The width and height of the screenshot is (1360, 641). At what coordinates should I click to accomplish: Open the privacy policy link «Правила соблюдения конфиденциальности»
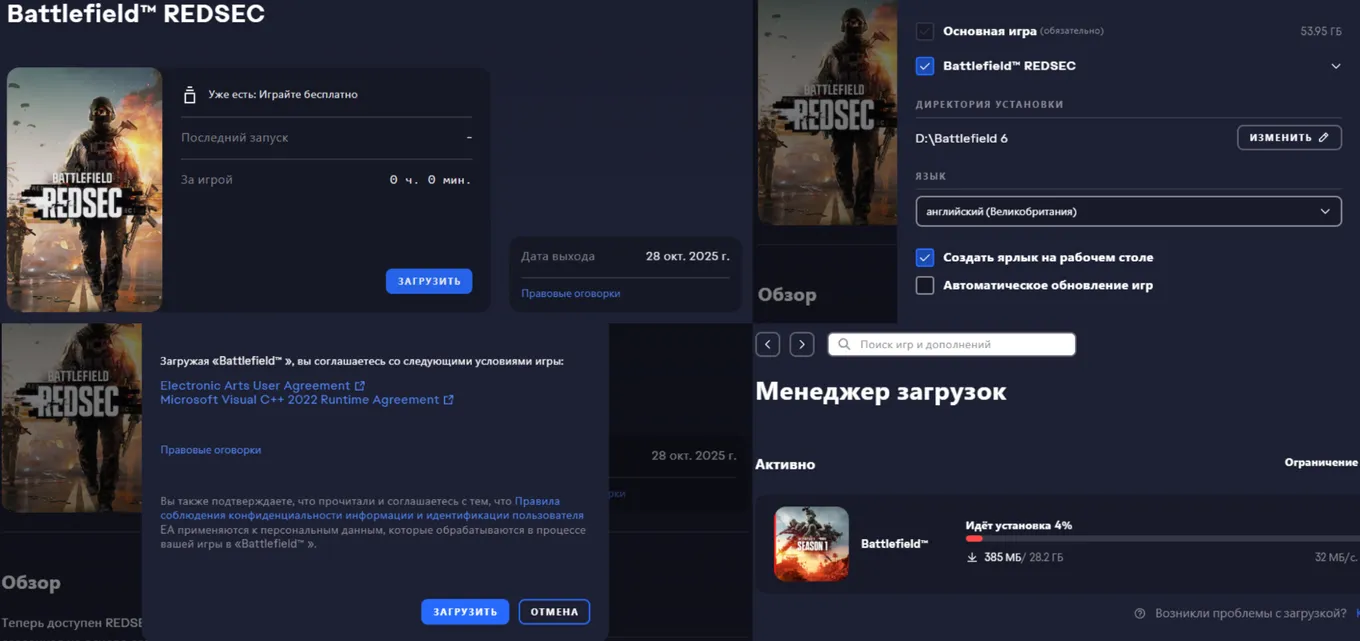372,508
